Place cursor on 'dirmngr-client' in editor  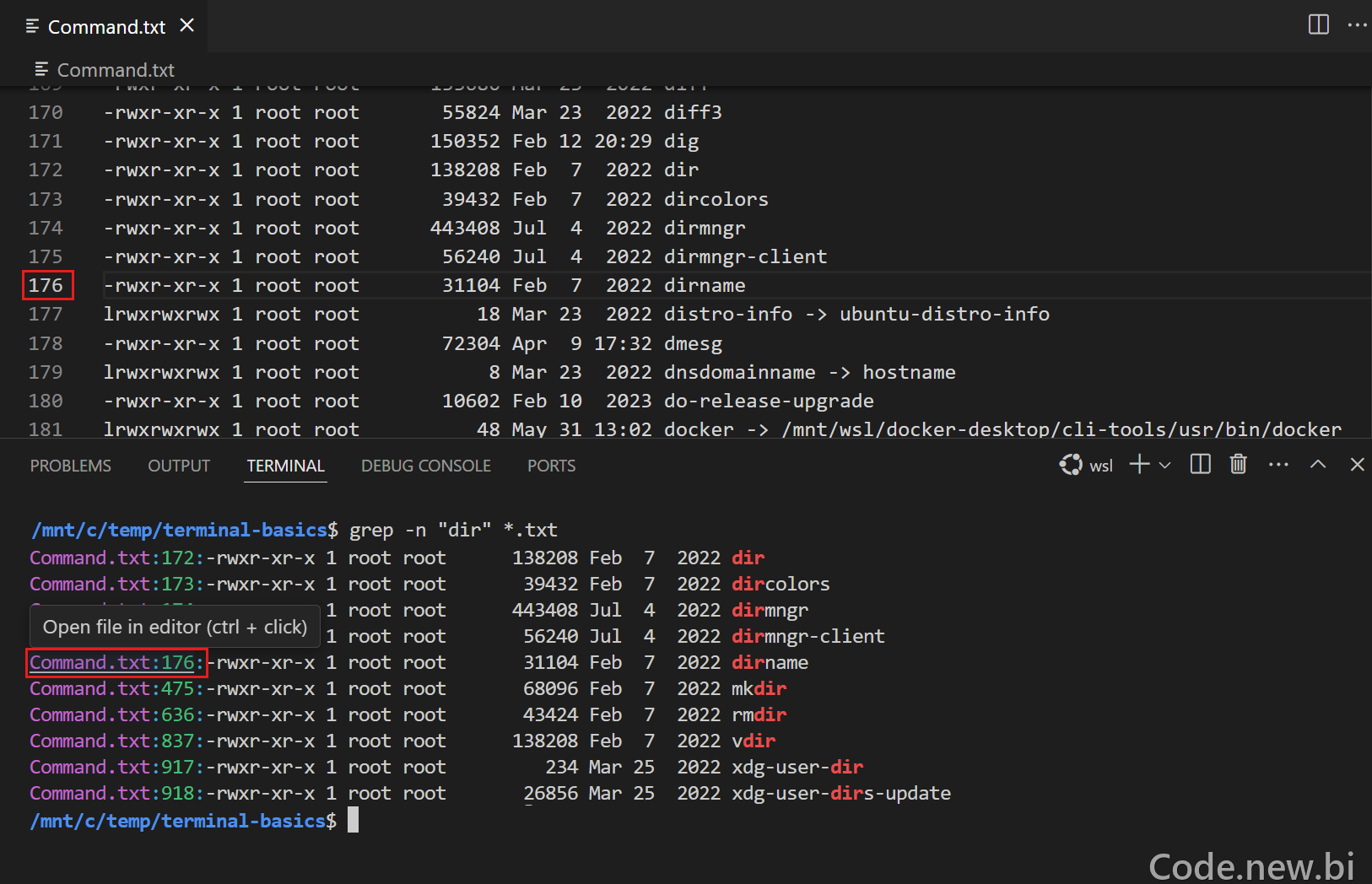[x=746, y=256]
